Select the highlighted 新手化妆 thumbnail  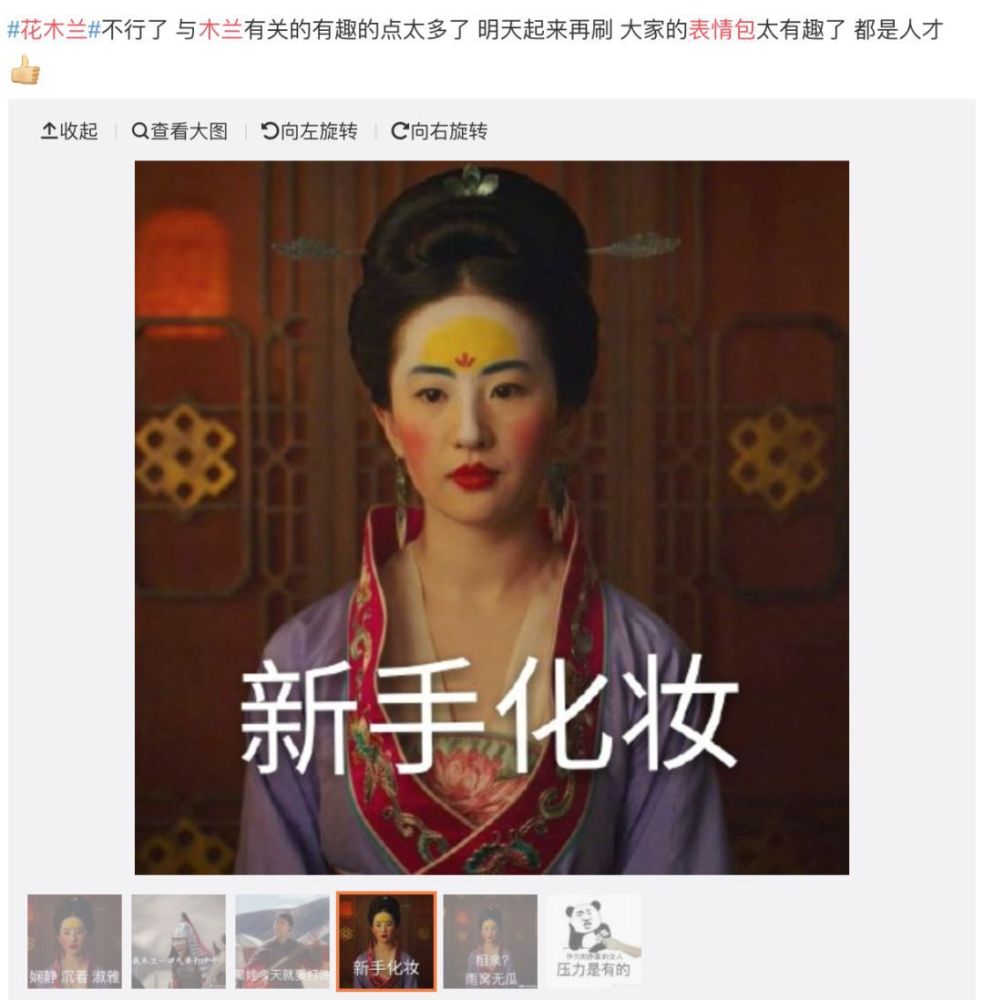tap(386, 941)
